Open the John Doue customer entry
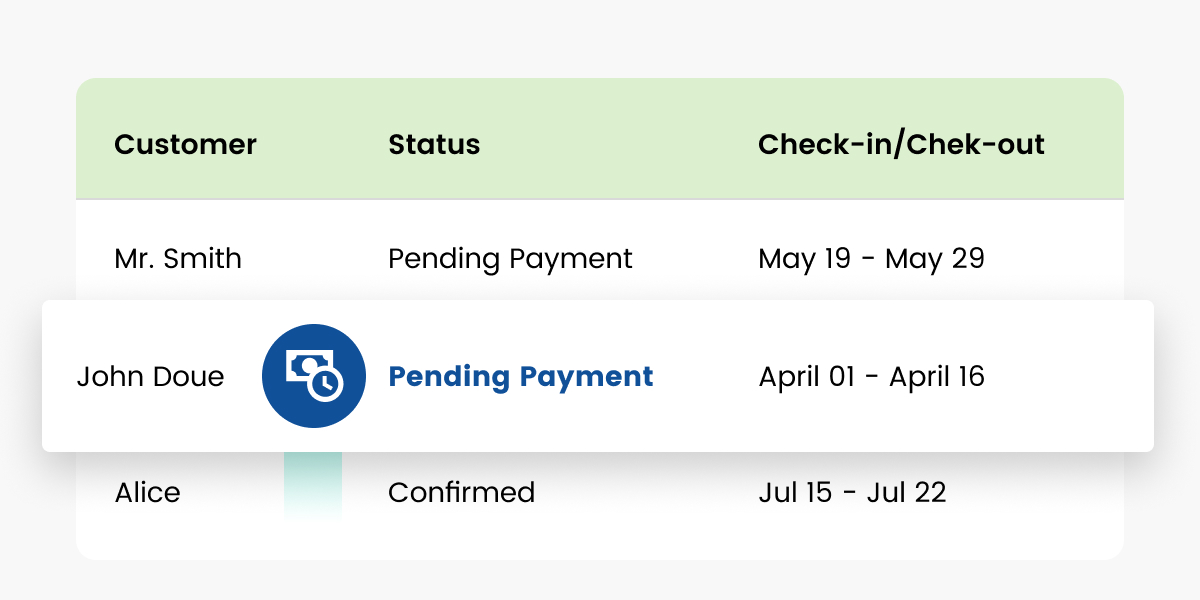1200x600 pixels. coord(151,376)
